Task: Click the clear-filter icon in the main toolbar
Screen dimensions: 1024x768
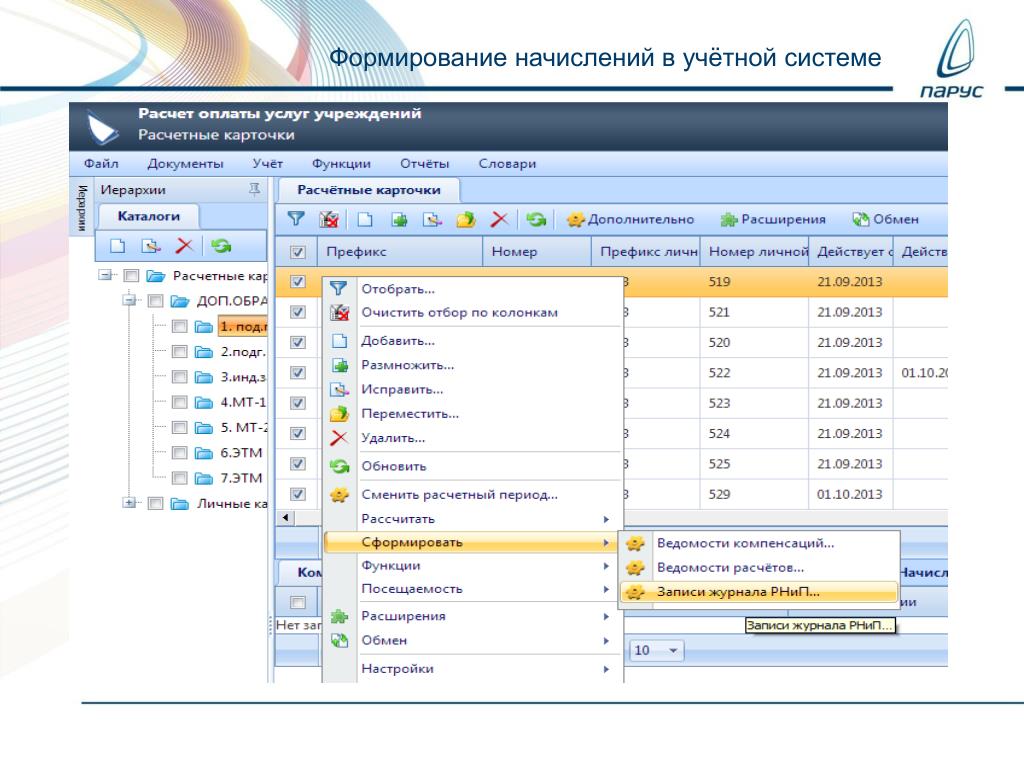Action: 329,219
